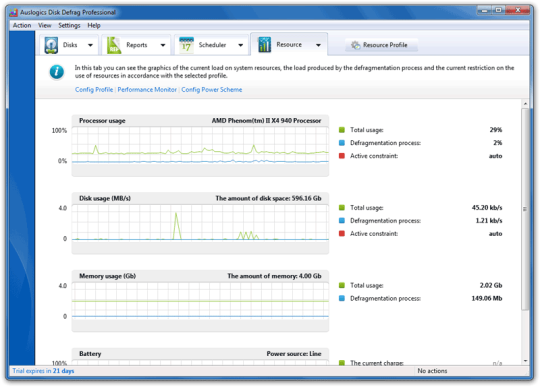The width and height of the screenshot is (540, 387).
Task: Click the Disks hard drive icon
Action: pyautogui.click(x=51, y=45)
